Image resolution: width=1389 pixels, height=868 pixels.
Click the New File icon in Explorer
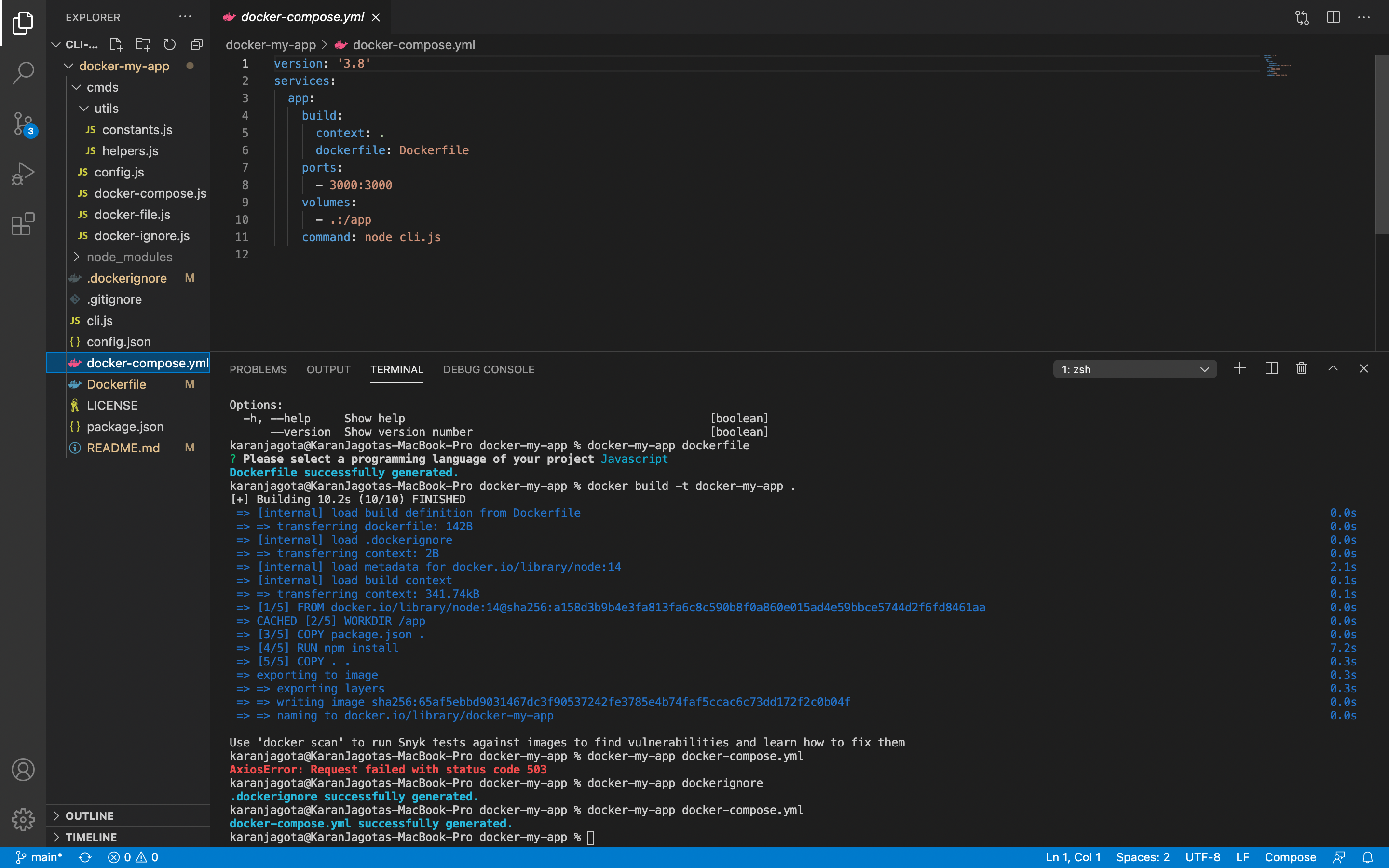pos(116,44)
